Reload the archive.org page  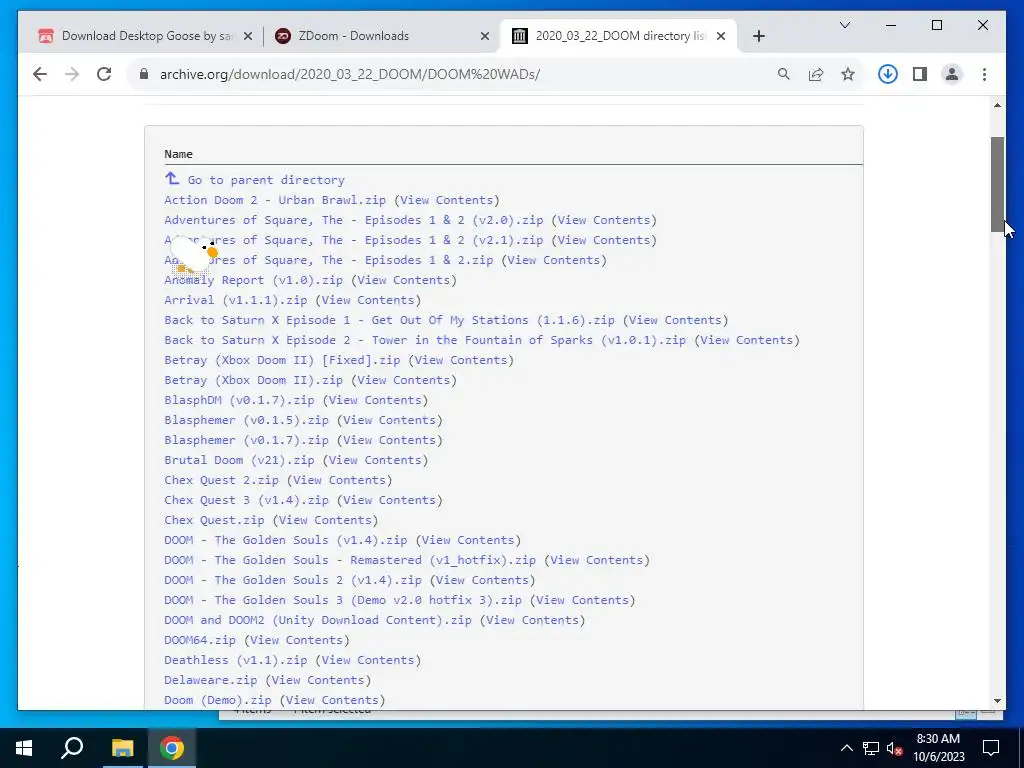pos(104,74)
